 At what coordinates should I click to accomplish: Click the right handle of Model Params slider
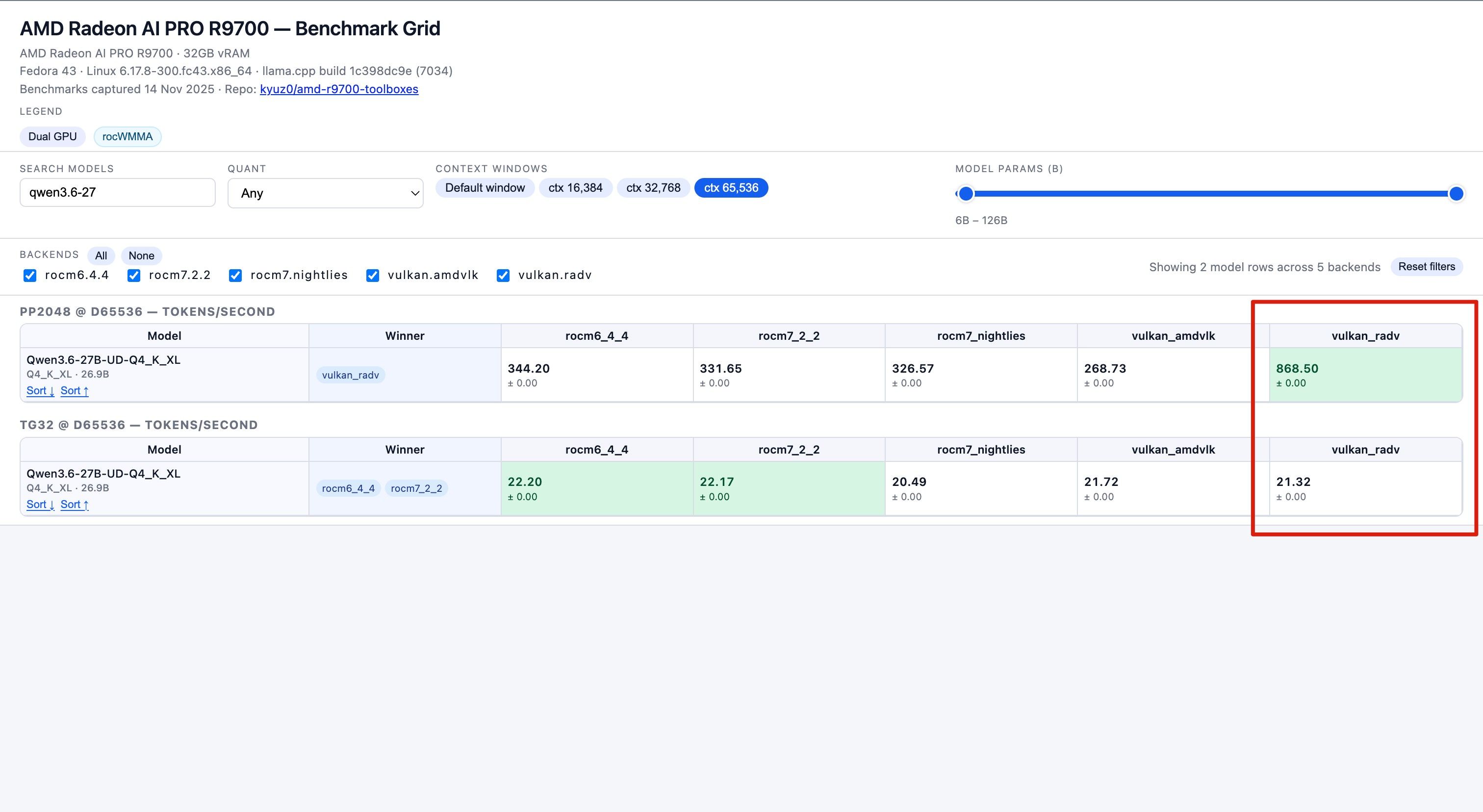(x=1456, y=194)
